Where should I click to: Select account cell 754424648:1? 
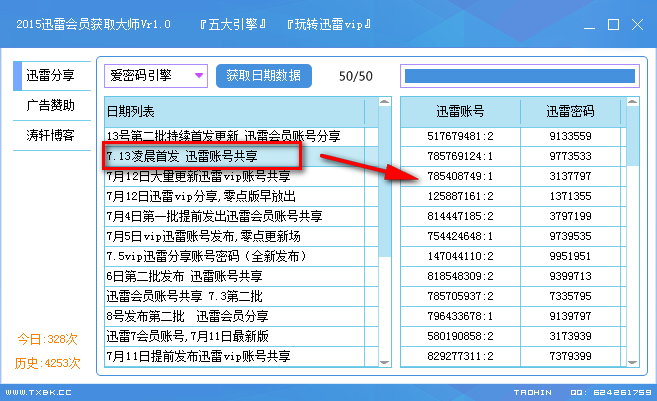click(x=460, y=236)
